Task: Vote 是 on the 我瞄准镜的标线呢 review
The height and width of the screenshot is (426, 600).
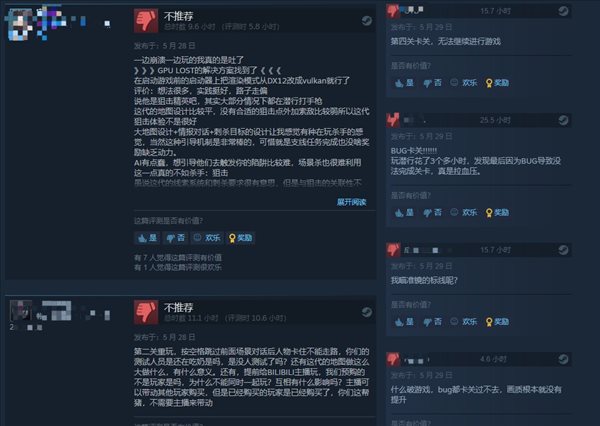Action: [x=404, y=322]
